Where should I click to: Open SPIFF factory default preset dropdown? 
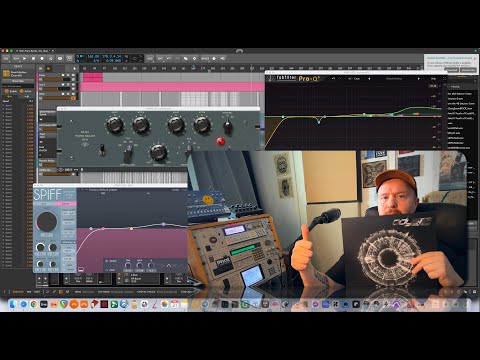[102, 190]
